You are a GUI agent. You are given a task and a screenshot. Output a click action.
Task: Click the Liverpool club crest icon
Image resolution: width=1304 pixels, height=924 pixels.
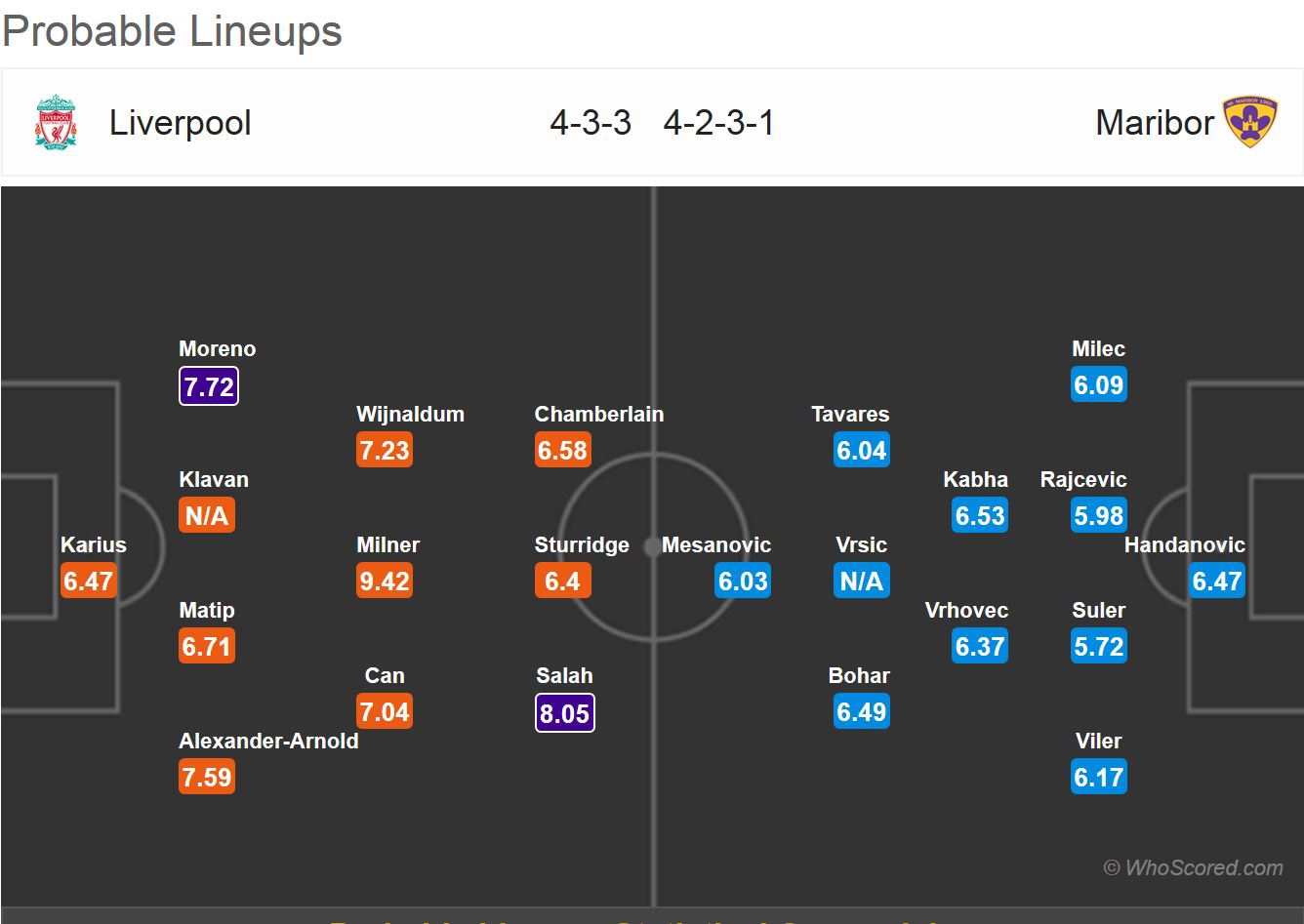56,122
